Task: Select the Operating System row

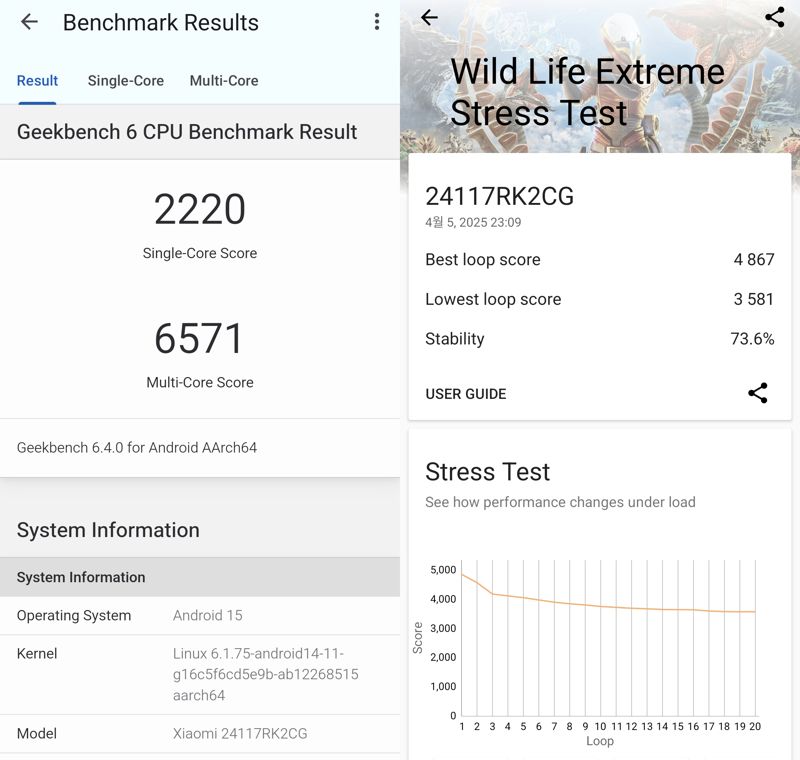Action: pos(200,615)
